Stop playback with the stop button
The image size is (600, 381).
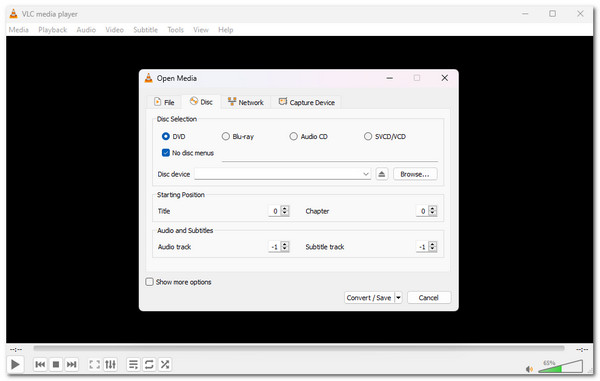(56, 364)
